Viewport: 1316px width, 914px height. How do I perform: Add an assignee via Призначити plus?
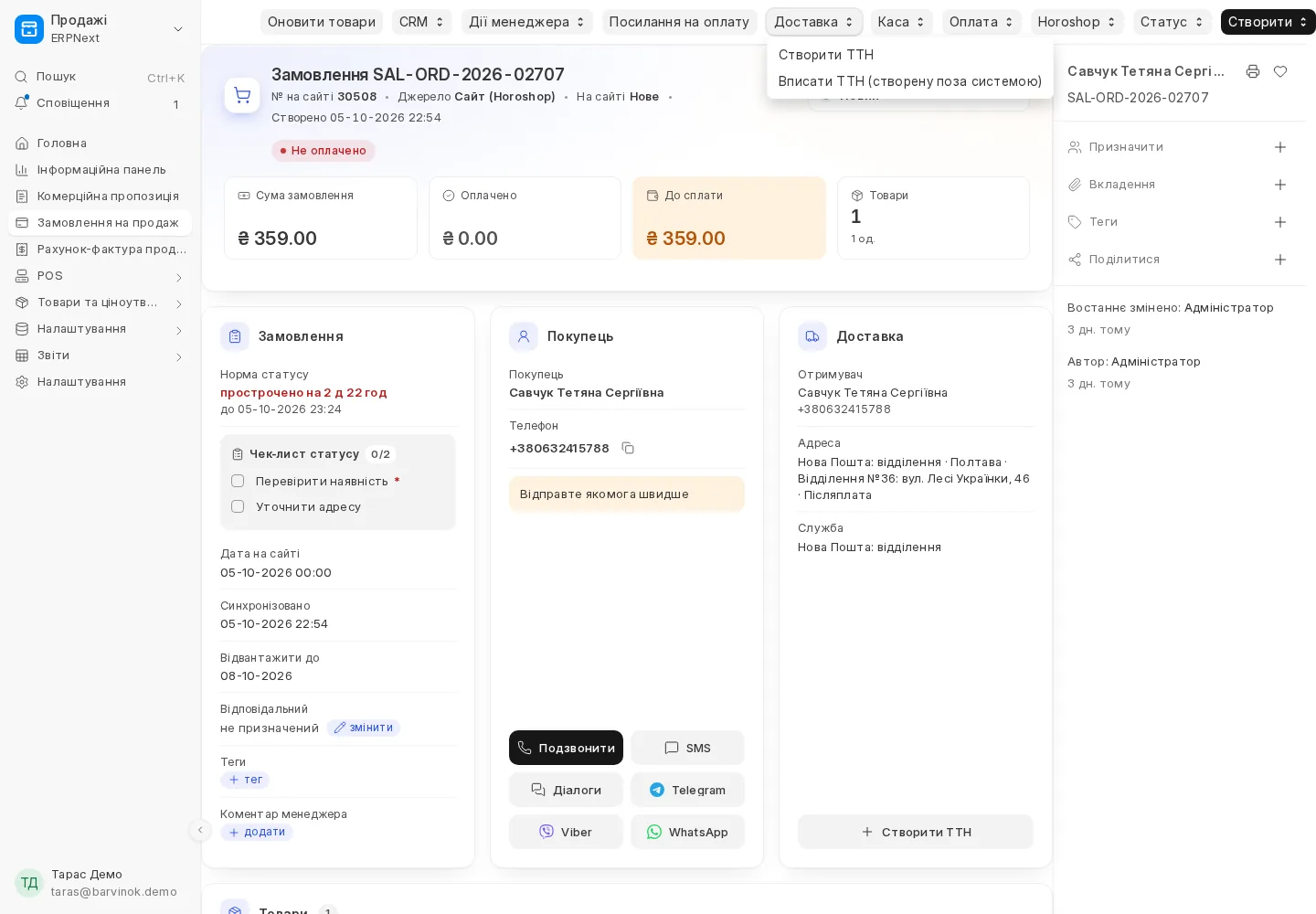pyautogui.click(x=1280, y=147)
